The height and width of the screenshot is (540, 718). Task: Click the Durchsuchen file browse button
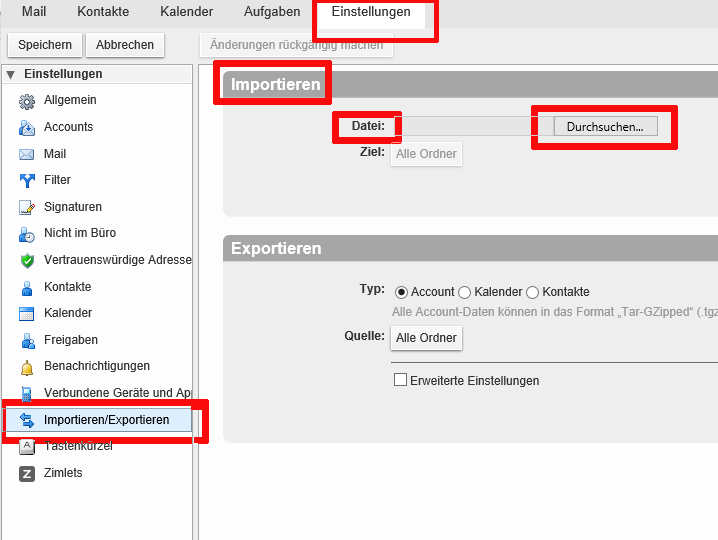[x=605, y=126]
